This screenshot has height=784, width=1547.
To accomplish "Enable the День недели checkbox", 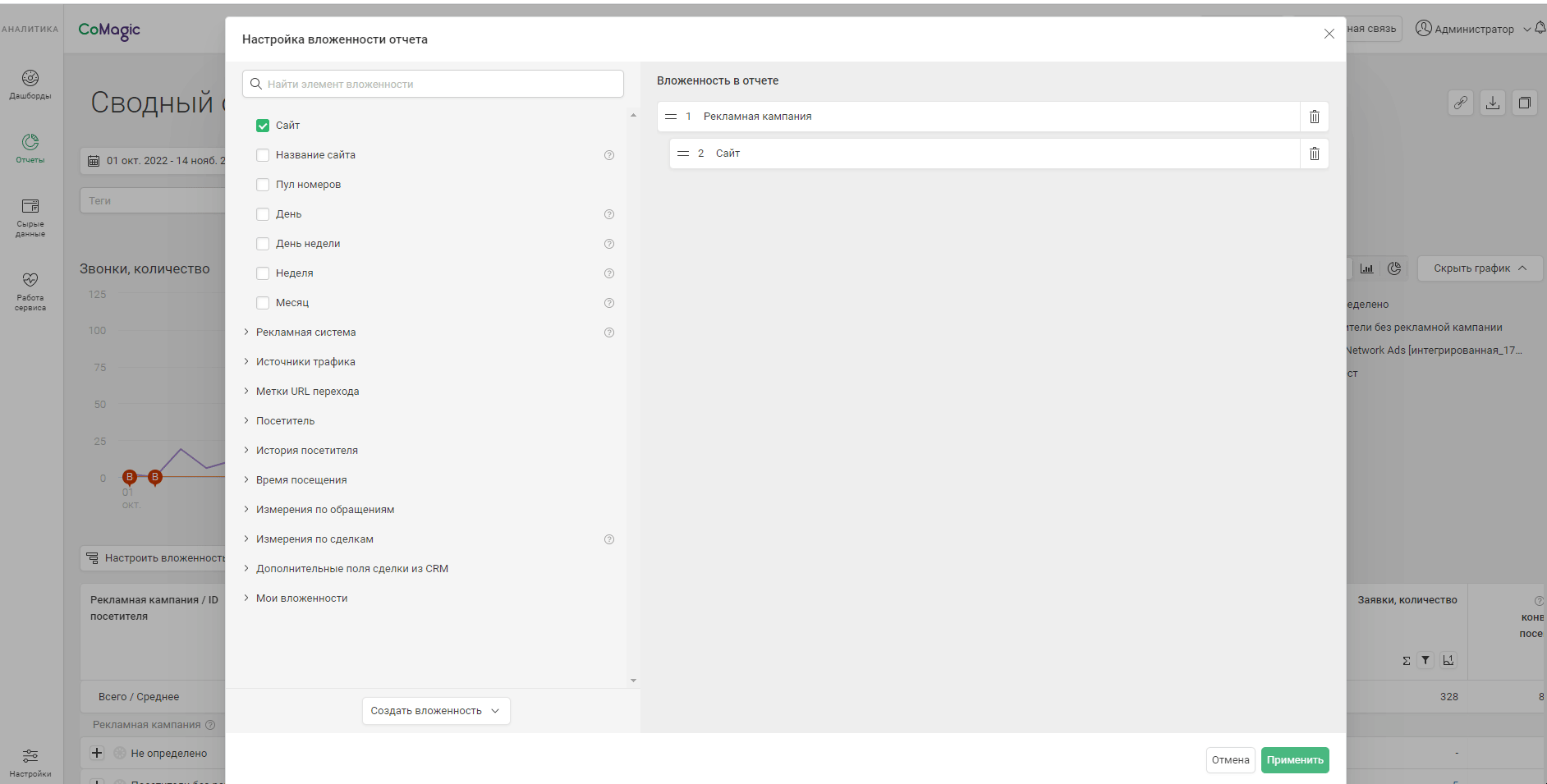I will pos(263,244).
